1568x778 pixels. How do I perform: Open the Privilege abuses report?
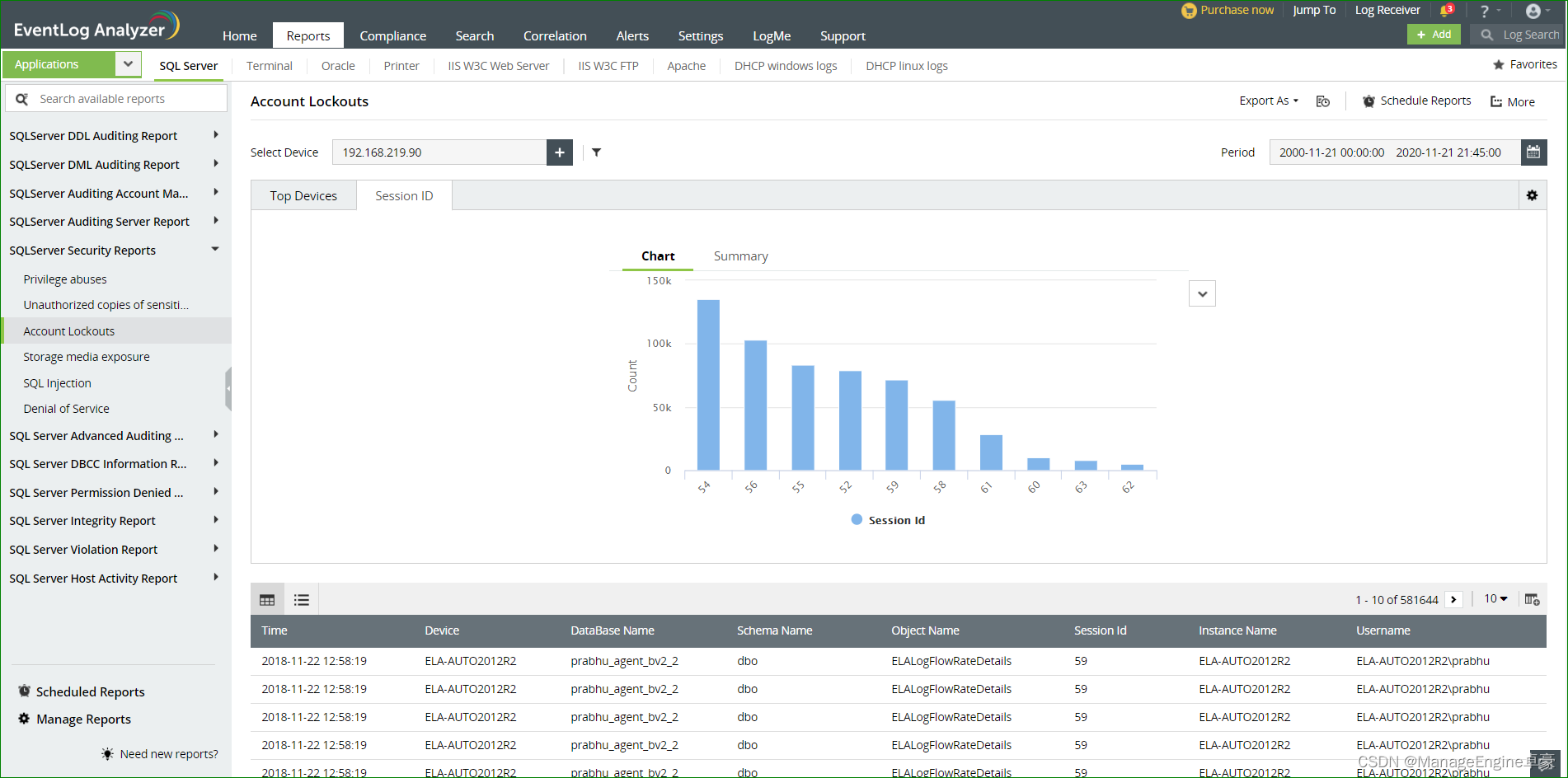pyautogui.click(x=65, y=279)
